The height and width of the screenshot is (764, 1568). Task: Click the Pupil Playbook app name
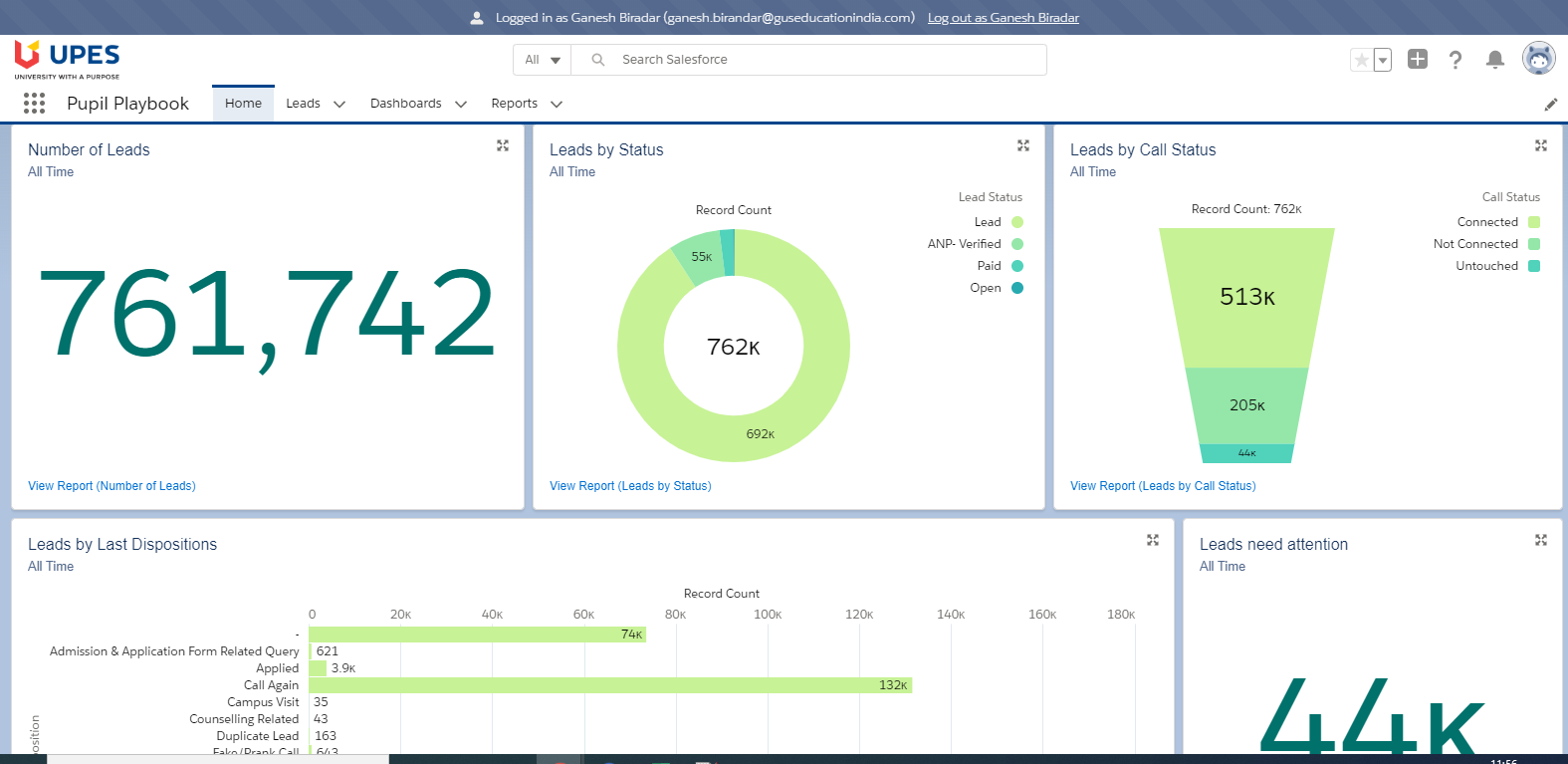coord(127,104)
